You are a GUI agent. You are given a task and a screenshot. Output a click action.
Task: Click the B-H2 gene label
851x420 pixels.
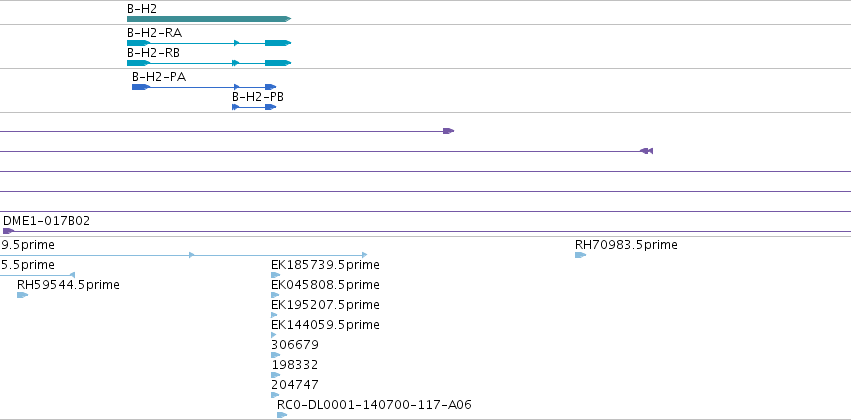tap(142, 9)
